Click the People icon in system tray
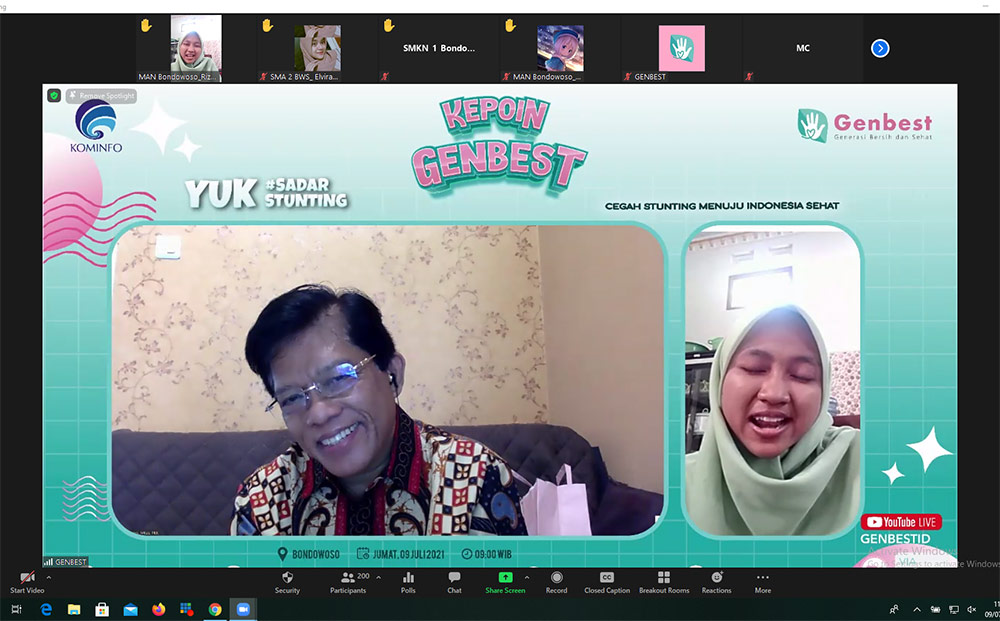 coord(894,610)
